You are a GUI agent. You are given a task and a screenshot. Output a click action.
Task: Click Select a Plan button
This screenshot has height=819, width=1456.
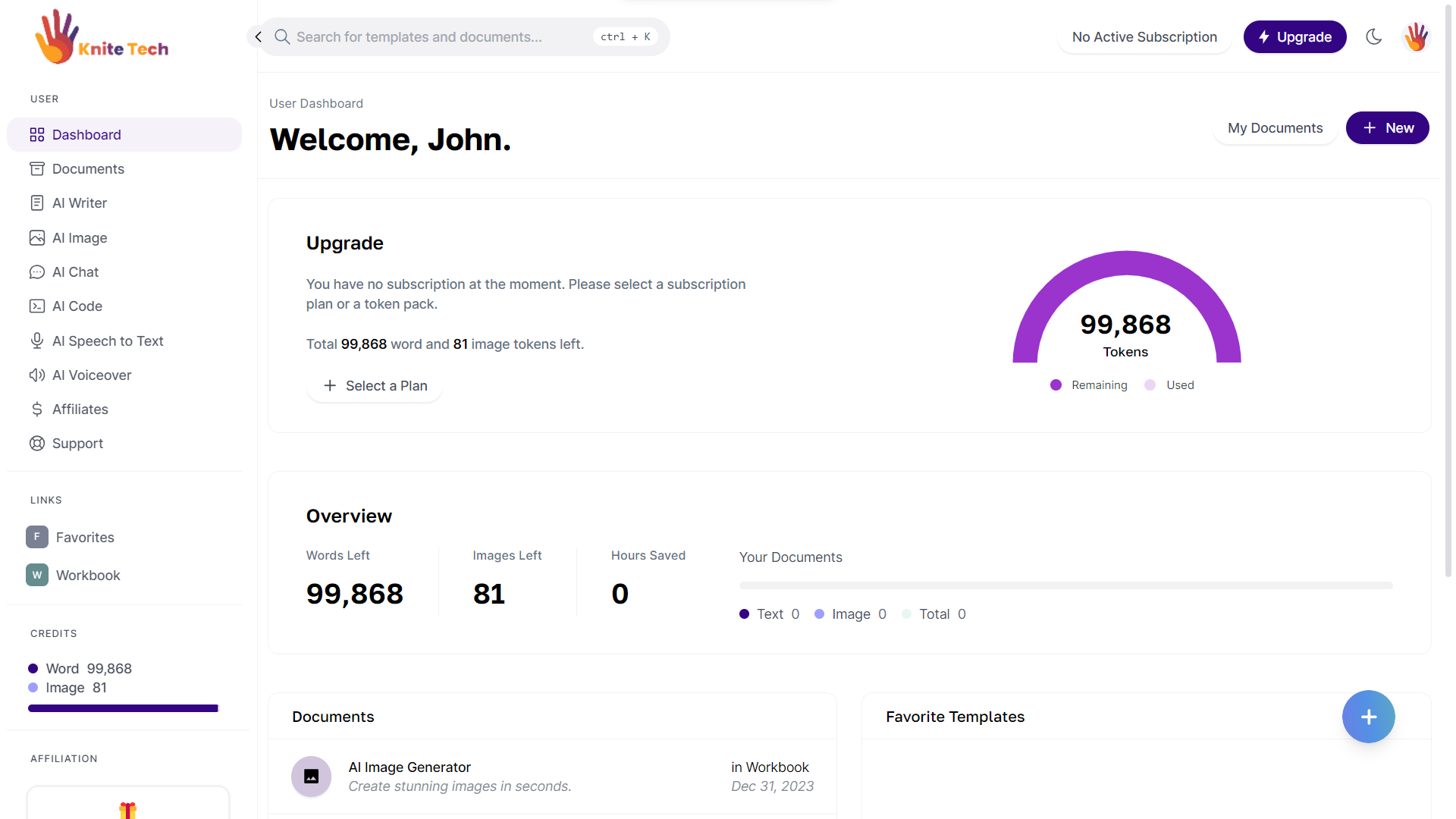coord(375,386)
